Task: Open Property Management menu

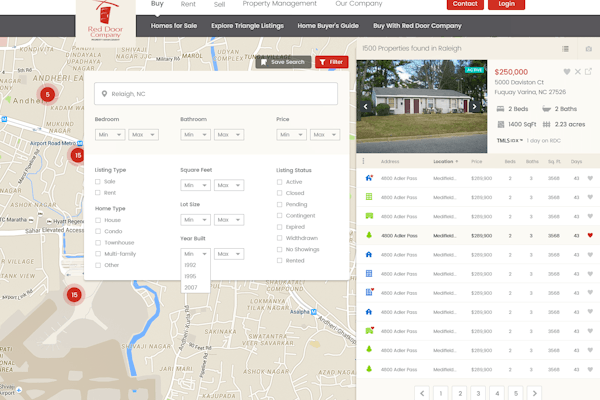Action: point(279,4)
